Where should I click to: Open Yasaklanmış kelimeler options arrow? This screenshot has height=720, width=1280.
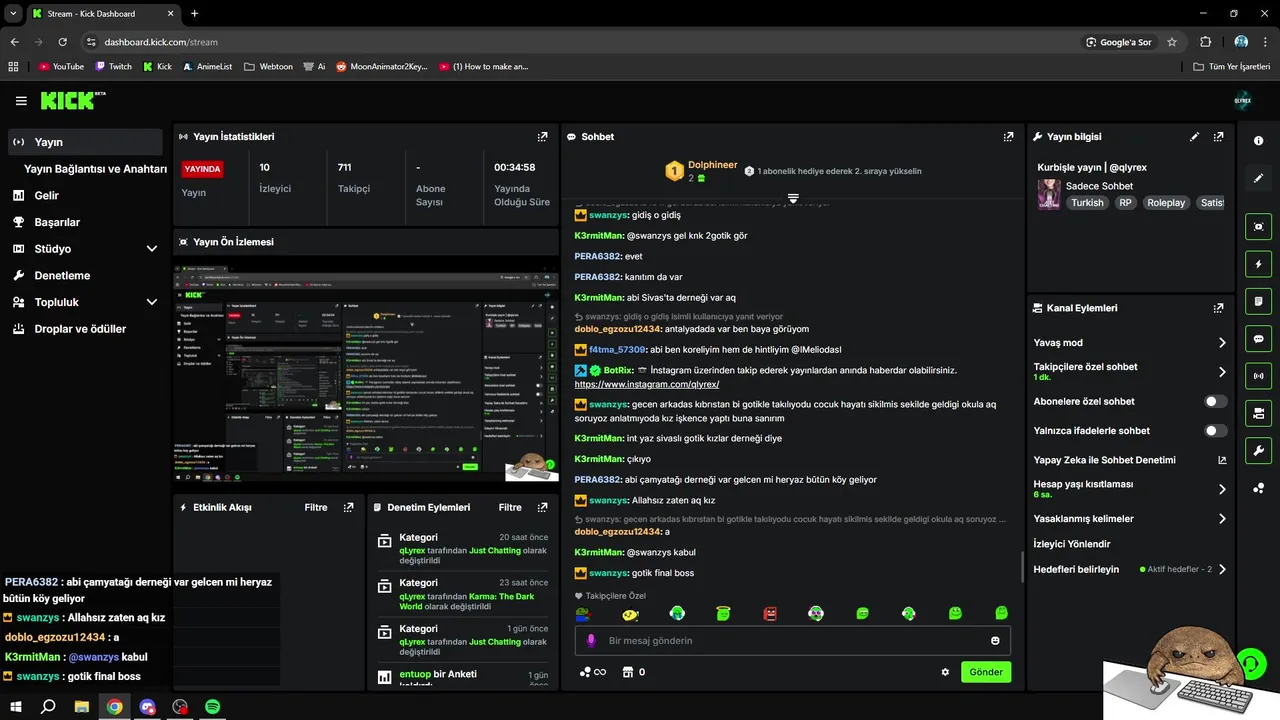point(1222,519)
